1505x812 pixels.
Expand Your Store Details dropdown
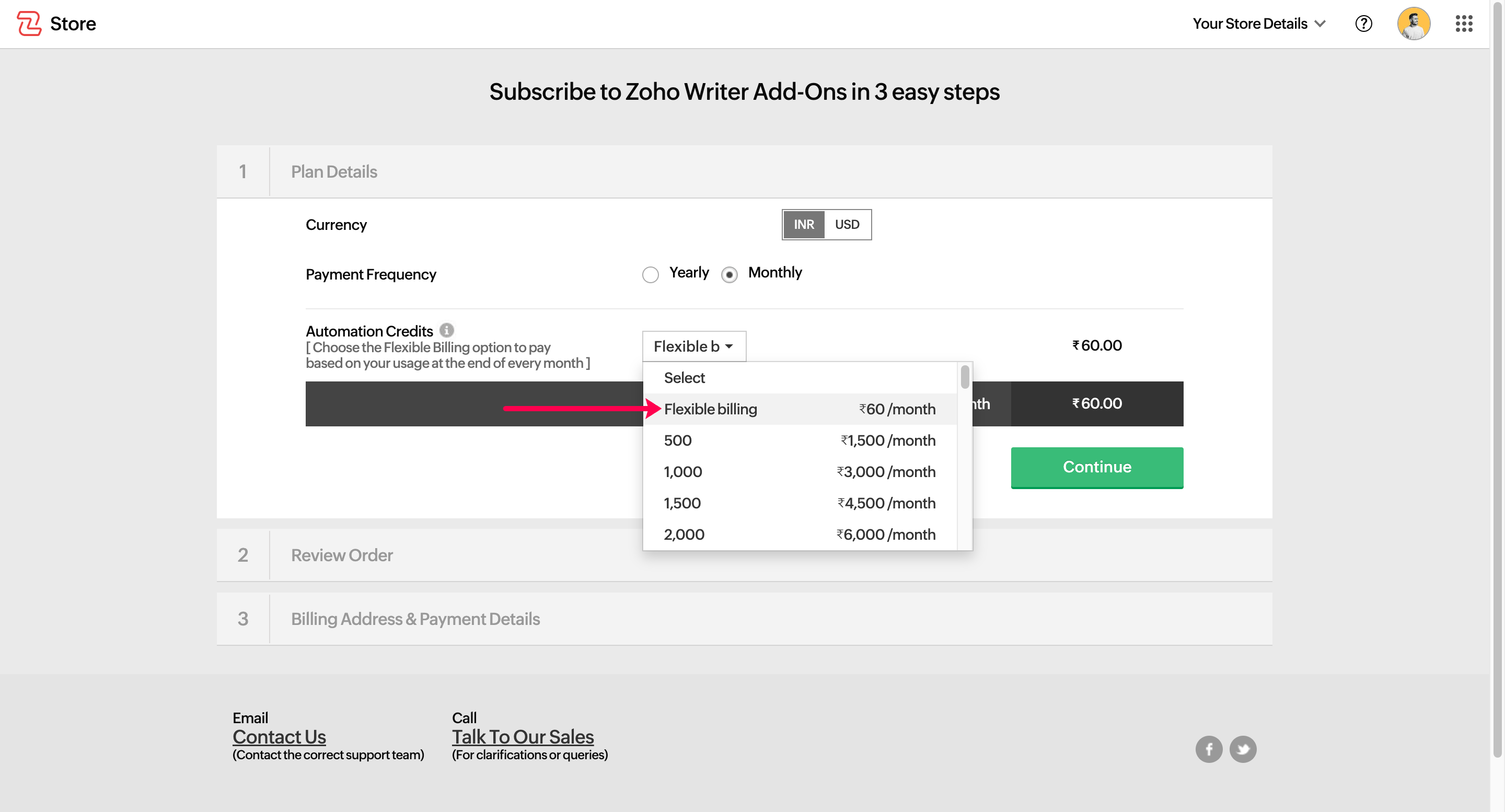[x=1259, y=24]
